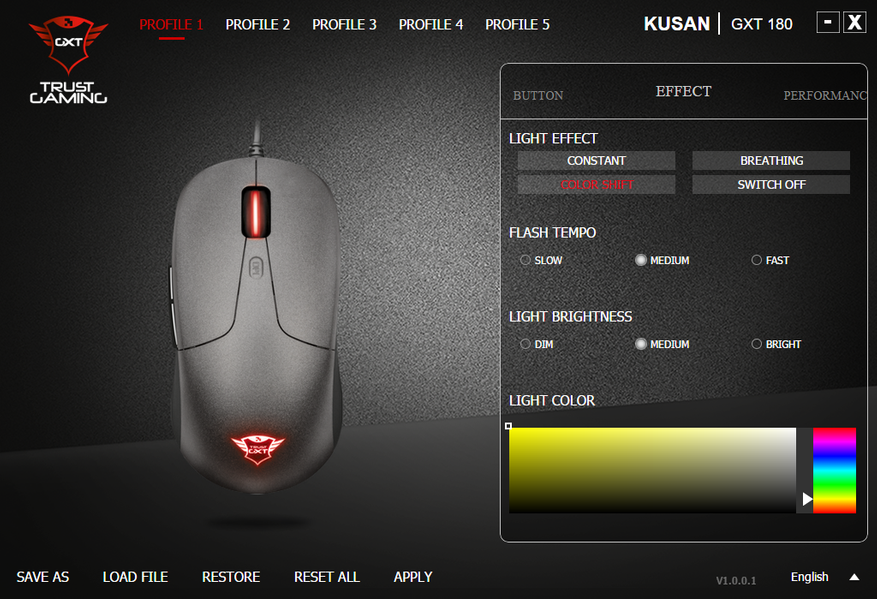Click the glowing GXT logo on the mouse
This screenshot has height=599, width=877.
coord(257,449)
